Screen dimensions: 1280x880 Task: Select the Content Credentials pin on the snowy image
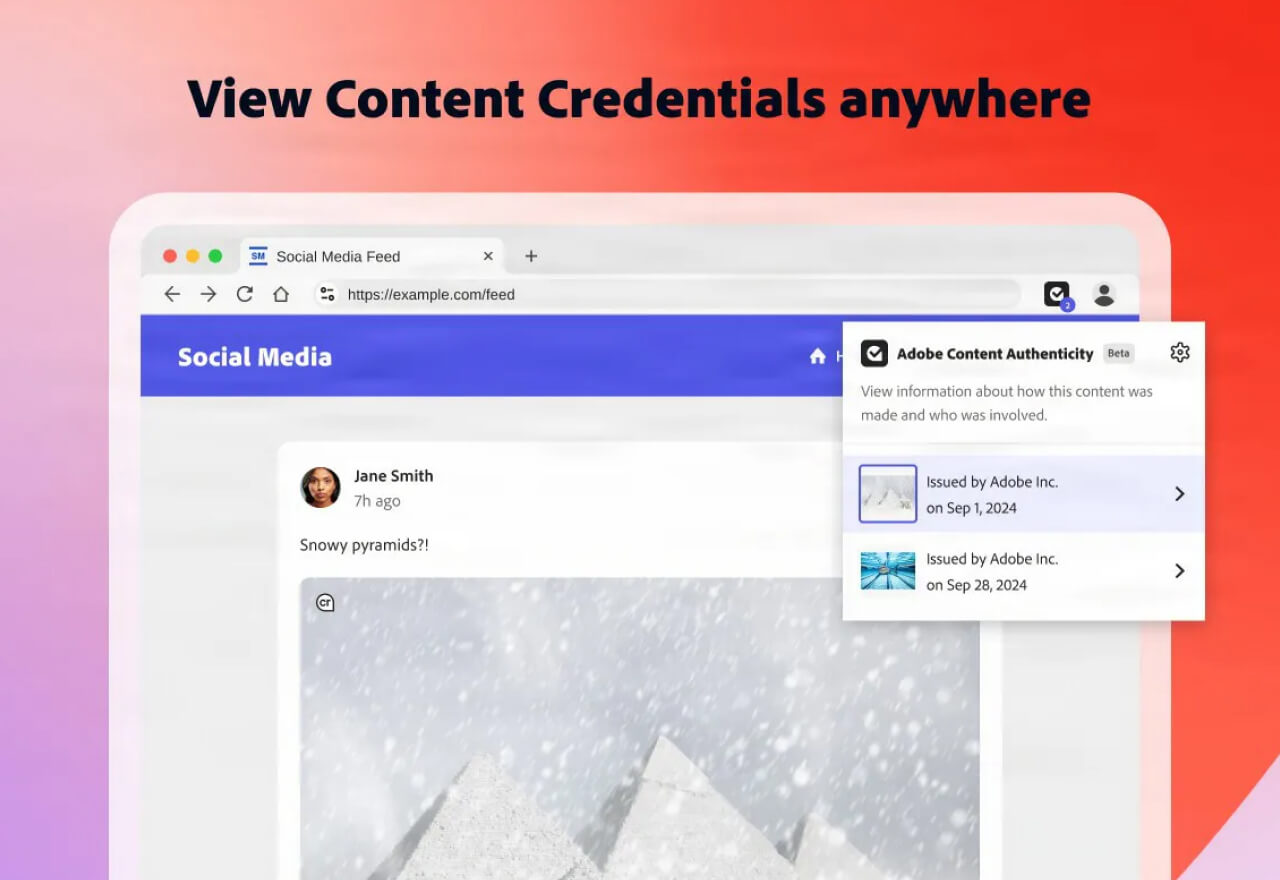tap(325, 602)
